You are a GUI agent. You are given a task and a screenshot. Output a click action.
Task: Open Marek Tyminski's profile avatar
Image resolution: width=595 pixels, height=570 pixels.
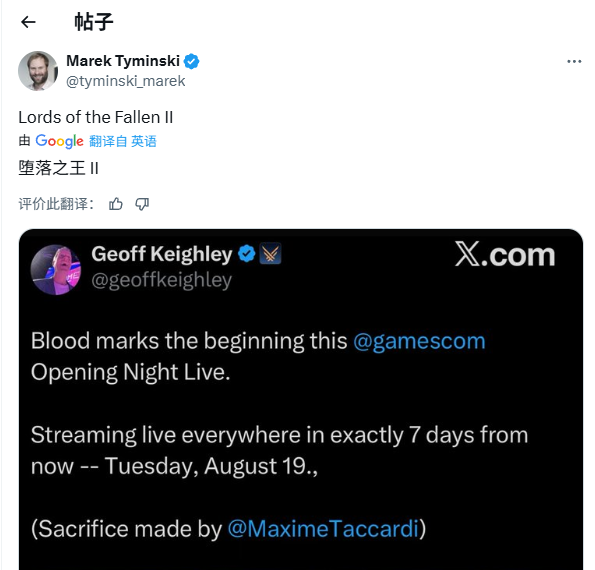click(x=38, y=71)
